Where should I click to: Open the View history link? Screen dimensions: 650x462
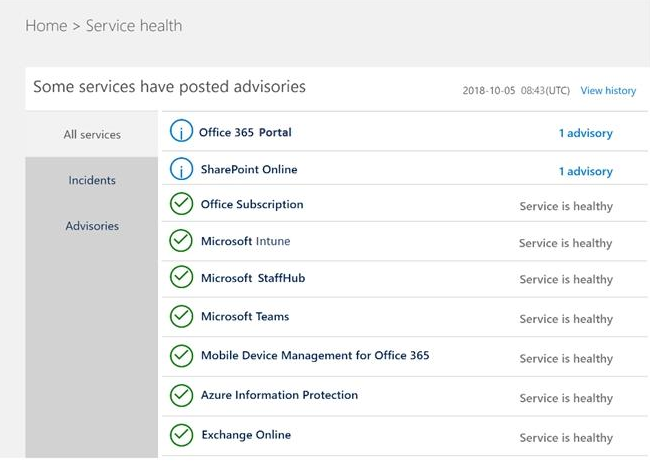608,91
